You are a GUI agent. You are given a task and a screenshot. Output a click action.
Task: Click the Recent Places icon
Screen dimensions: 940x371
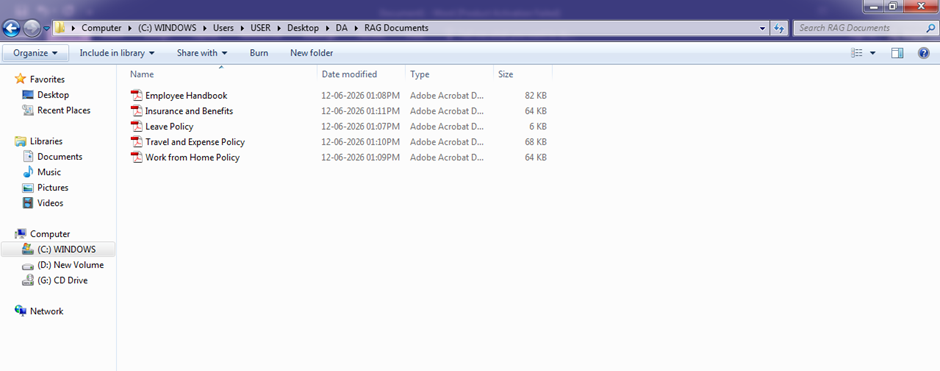tap(28, 110)
